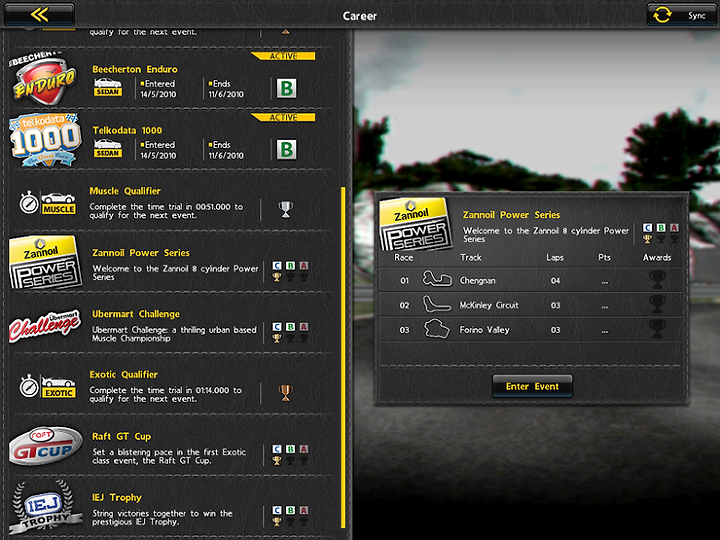
Task: Click the A class badge in Ubermart Challenge row
Action: click(304, 327)
